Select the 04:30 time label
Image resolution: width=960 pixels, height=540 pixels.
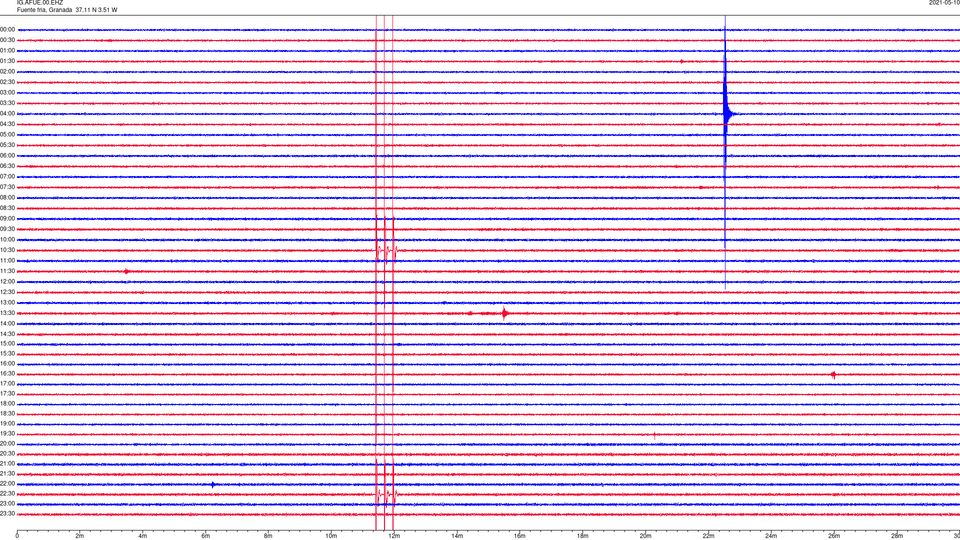click(x=8, y=124)
